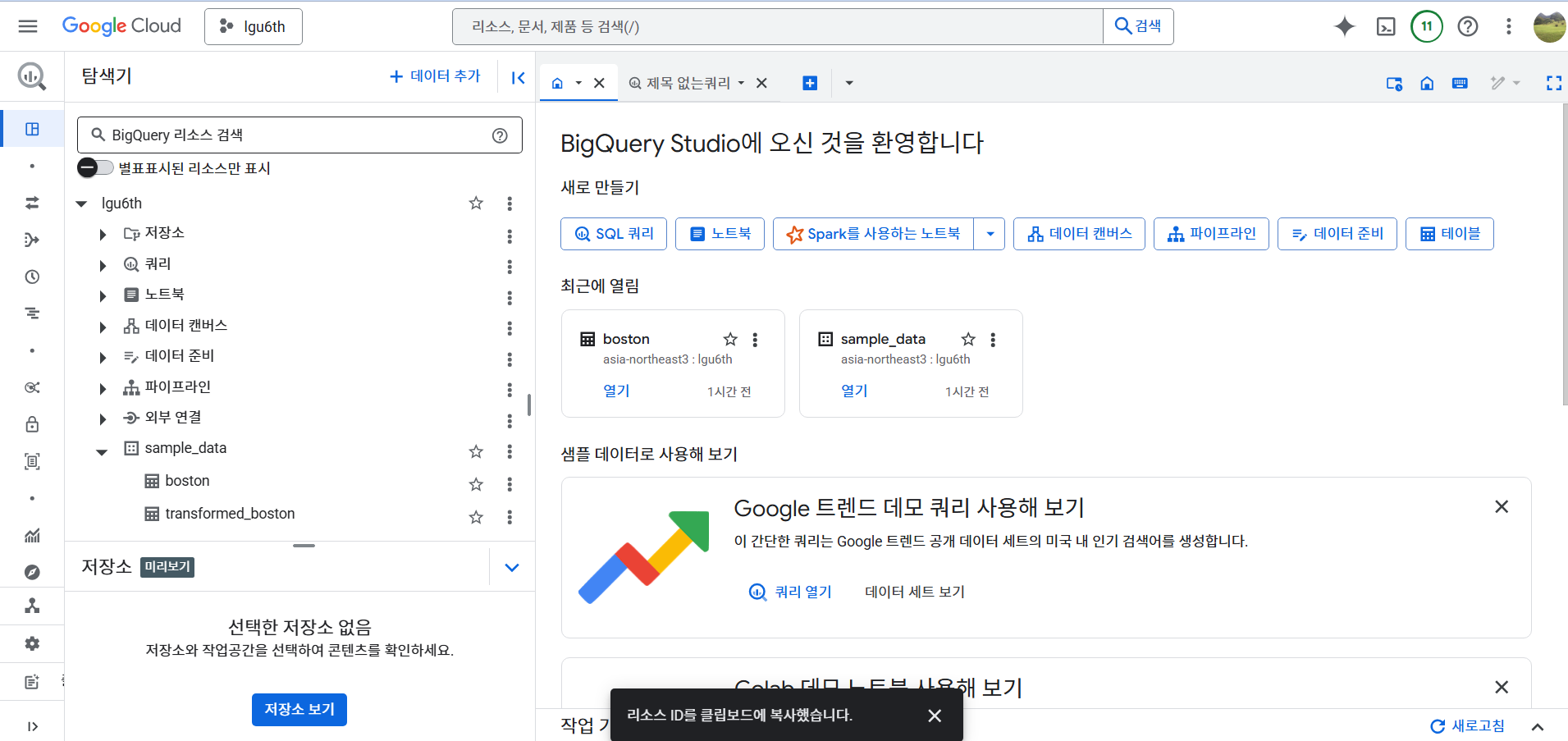The width and height of the screenshot is (1568, 741).
Task: Open Gemini AI assistant sparkle icon
Action: [1345, 26]
